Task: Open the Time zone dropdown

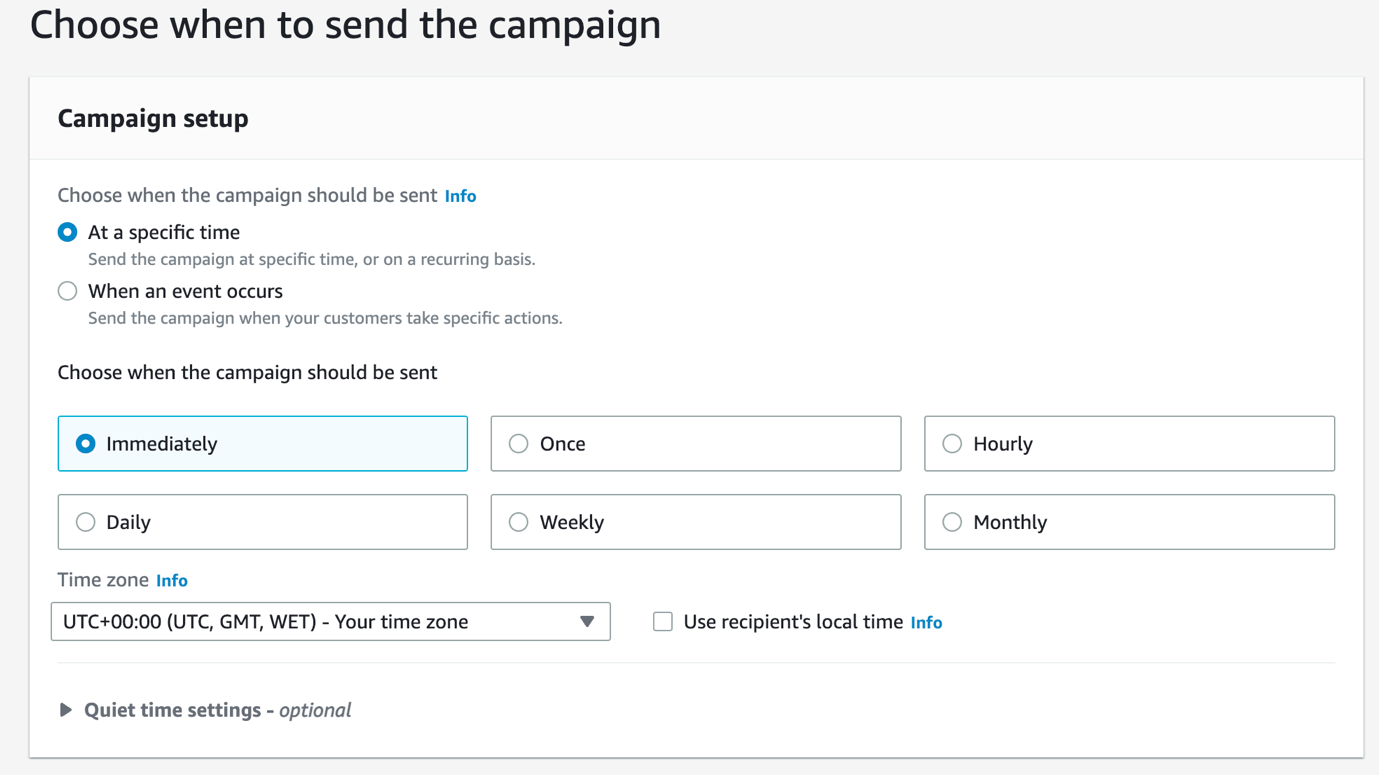Action: [330, 621]
